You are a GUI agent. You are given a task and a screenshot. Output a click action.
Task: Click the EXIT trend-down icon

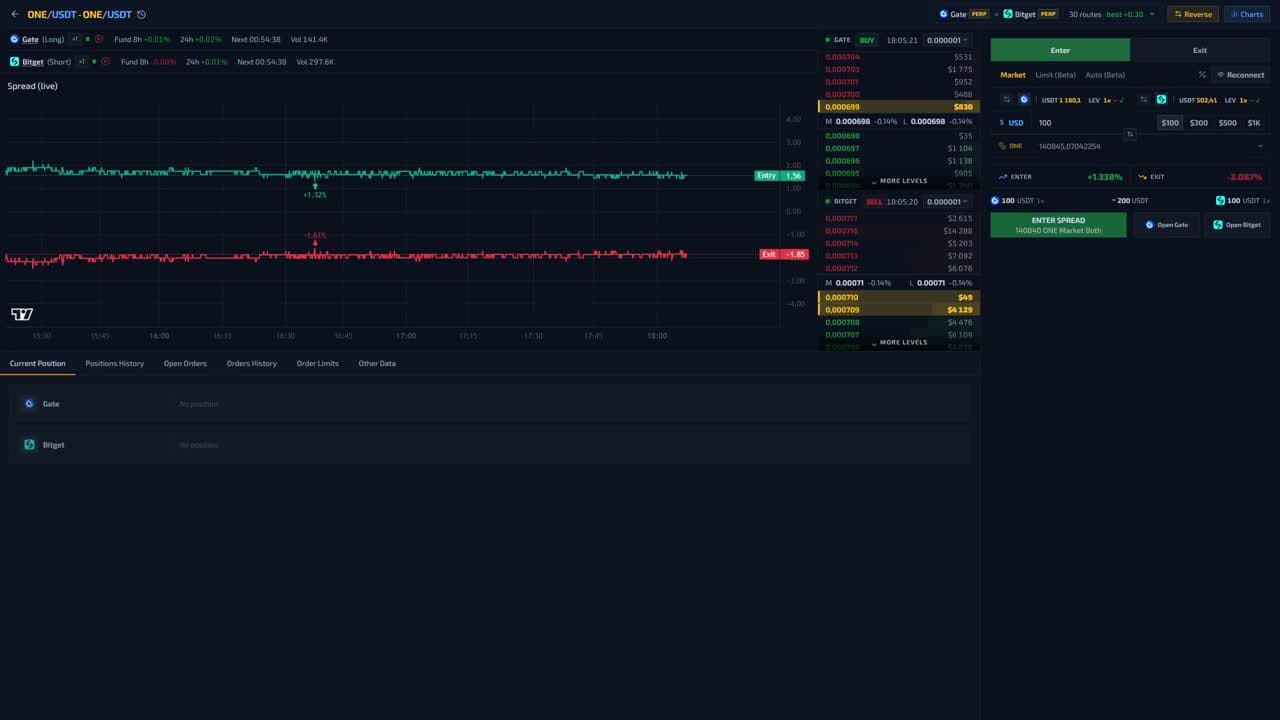tap(1142, 177)
